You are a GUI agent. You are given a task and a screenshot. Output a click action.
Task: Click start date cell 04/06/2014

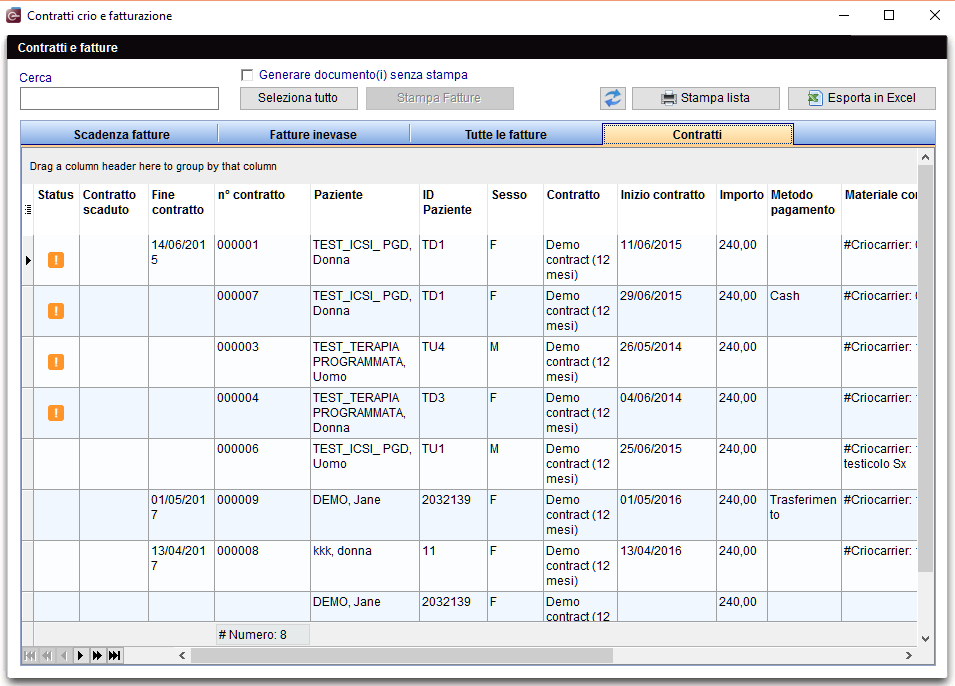point(666,413)
